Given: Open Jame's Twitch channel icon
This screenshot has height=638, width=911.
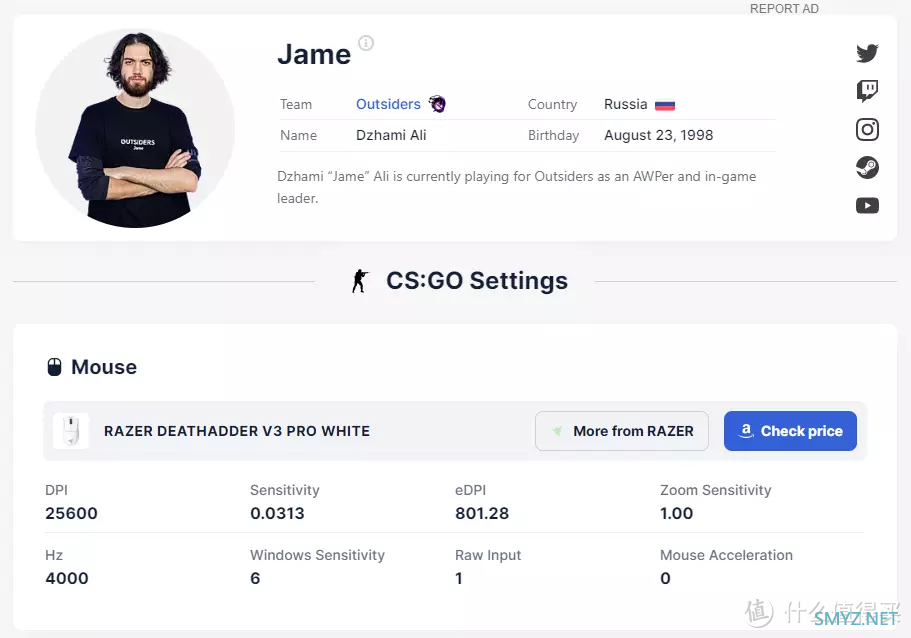Looking at the screenshot, I should [x=867, y=91].
